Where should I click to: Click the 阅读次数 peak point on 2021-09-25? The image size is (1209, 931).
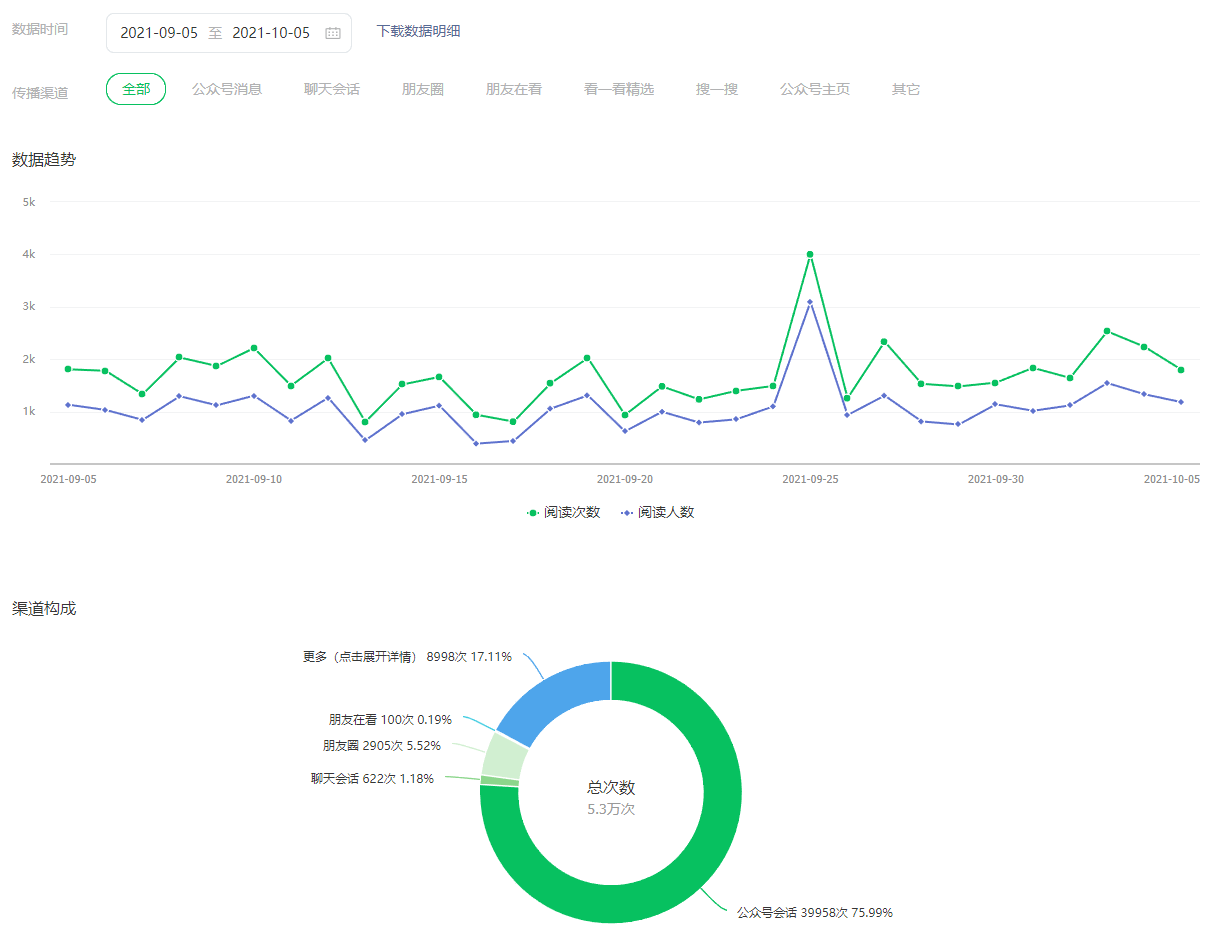(x=810, y=254)
